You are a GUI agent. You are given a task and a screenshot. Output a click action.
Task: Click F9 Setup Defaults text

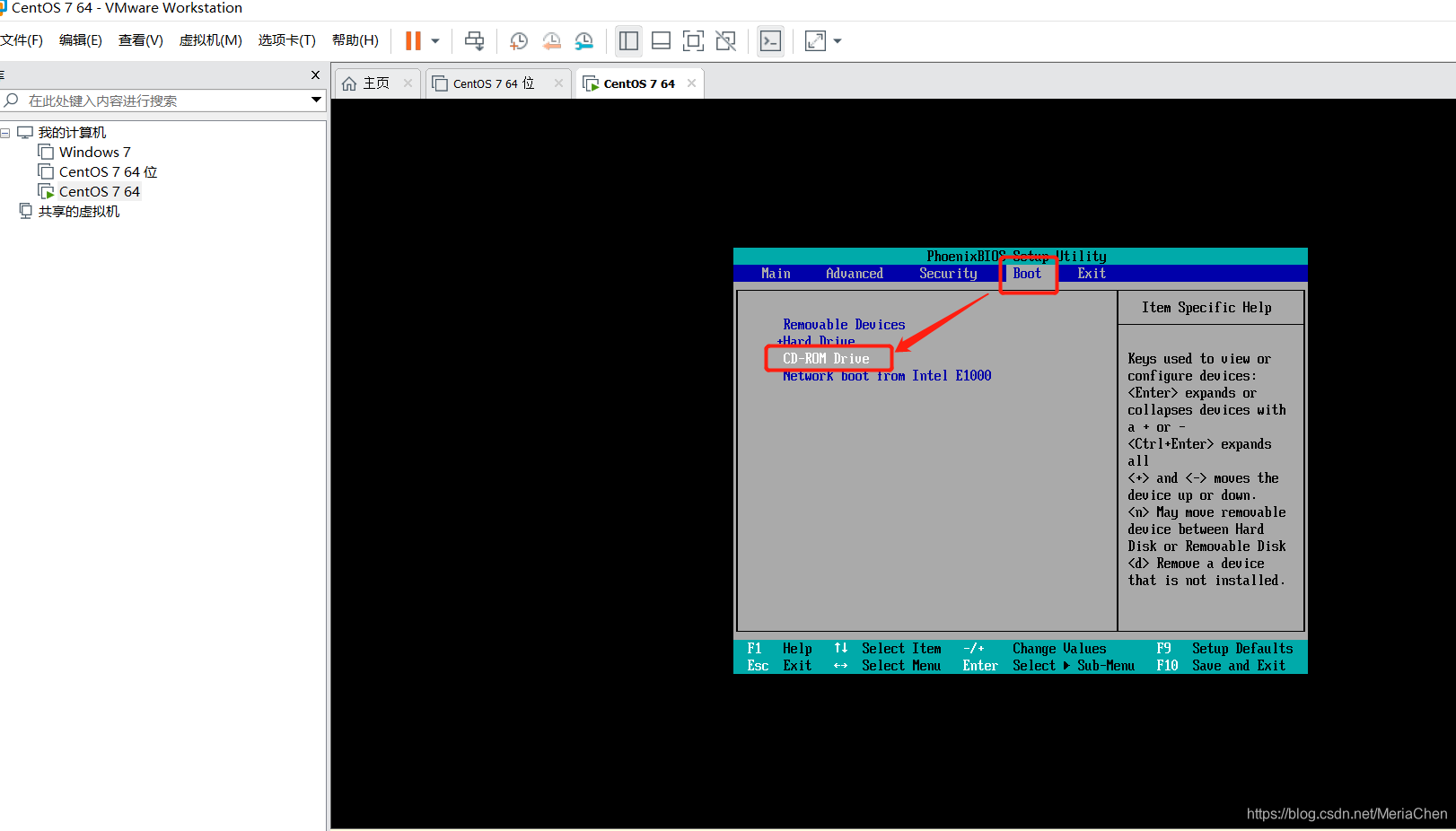click(1224, 649)
